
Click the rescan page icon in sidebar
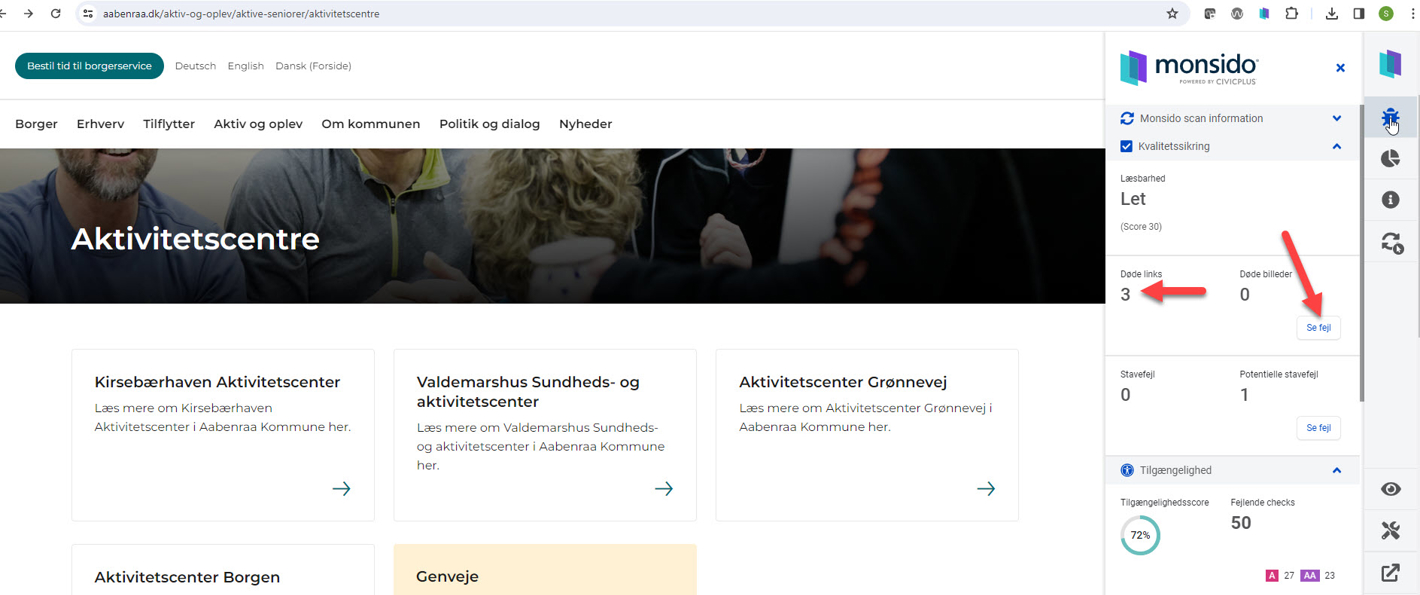point(1390,242)
